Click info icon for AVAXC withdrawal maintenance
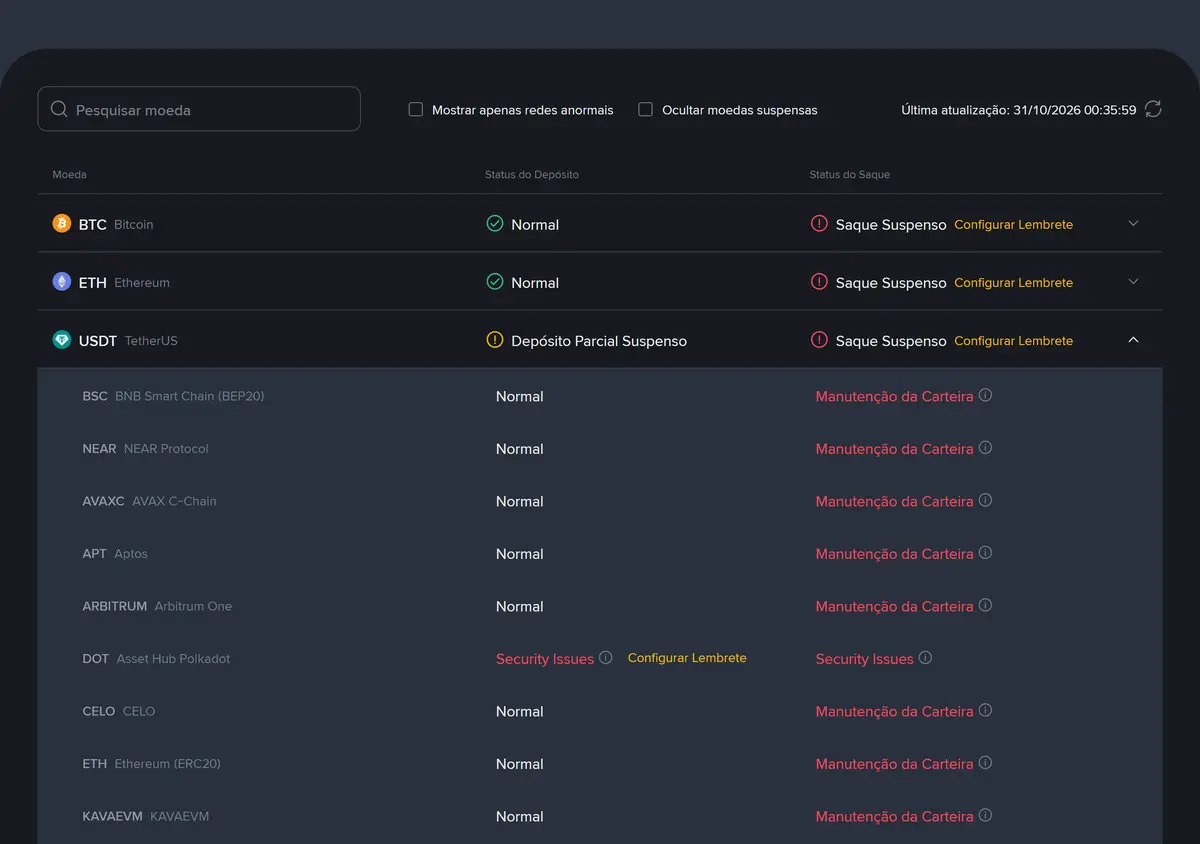The width and height of the screenshot is (1200, 844). (x=985, y=500)
